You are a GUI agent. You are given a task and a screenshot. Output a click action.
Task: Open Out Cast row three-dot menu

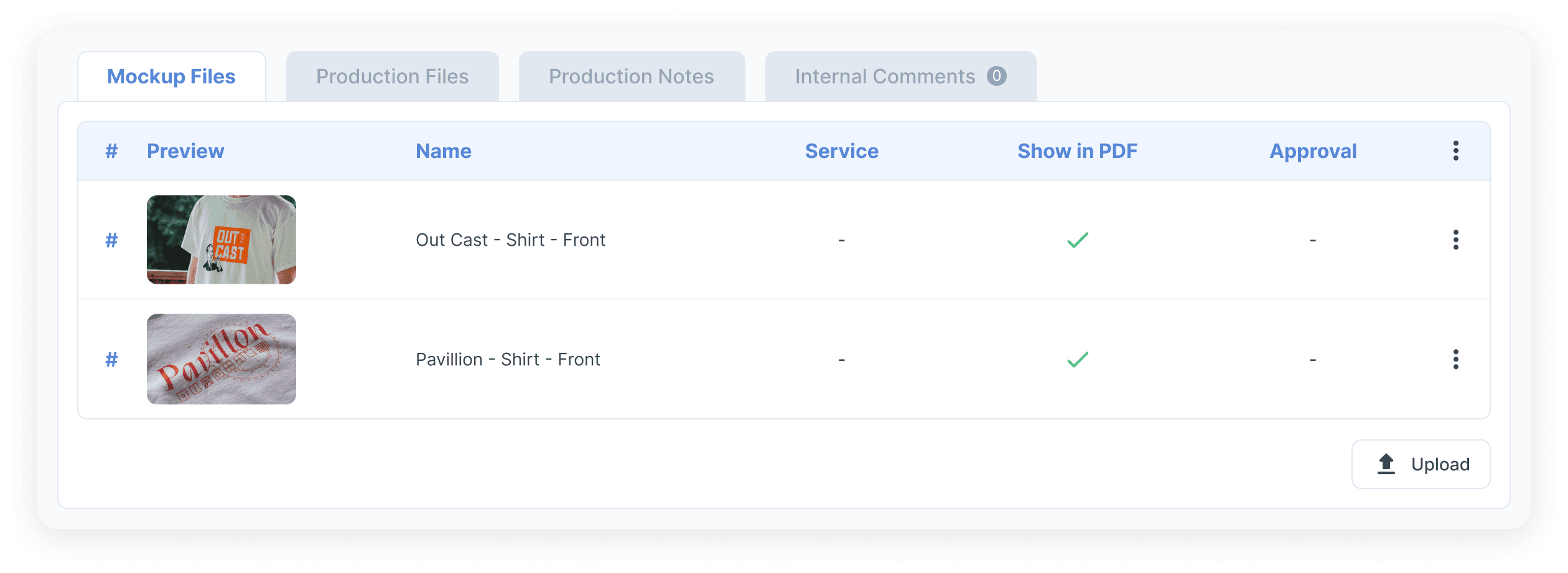[1455, 240]
